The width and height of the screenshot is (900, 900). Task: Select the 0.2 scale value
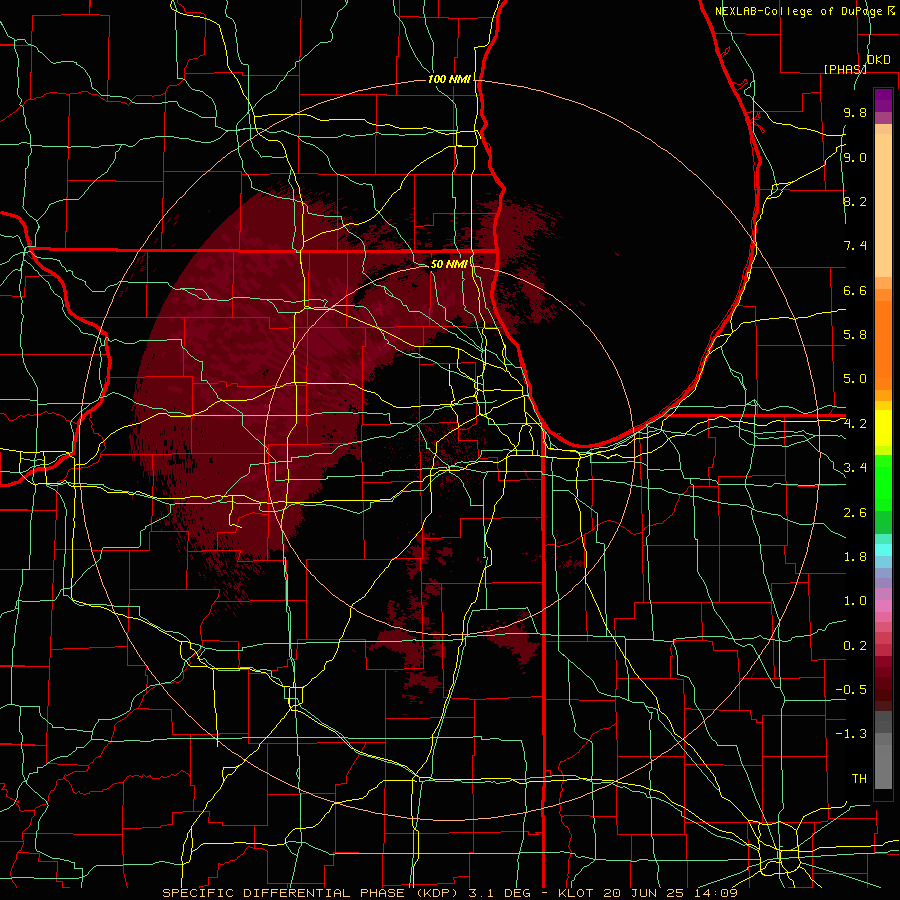click(855, 646)
